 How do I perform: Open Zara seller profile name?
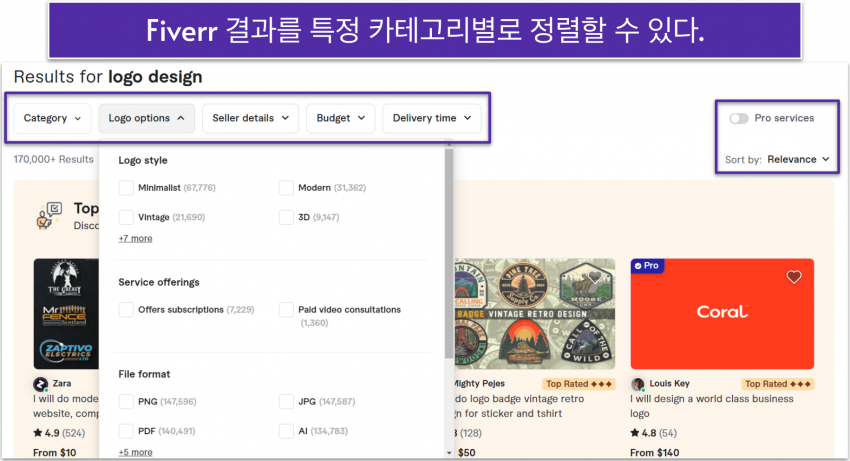62,383
